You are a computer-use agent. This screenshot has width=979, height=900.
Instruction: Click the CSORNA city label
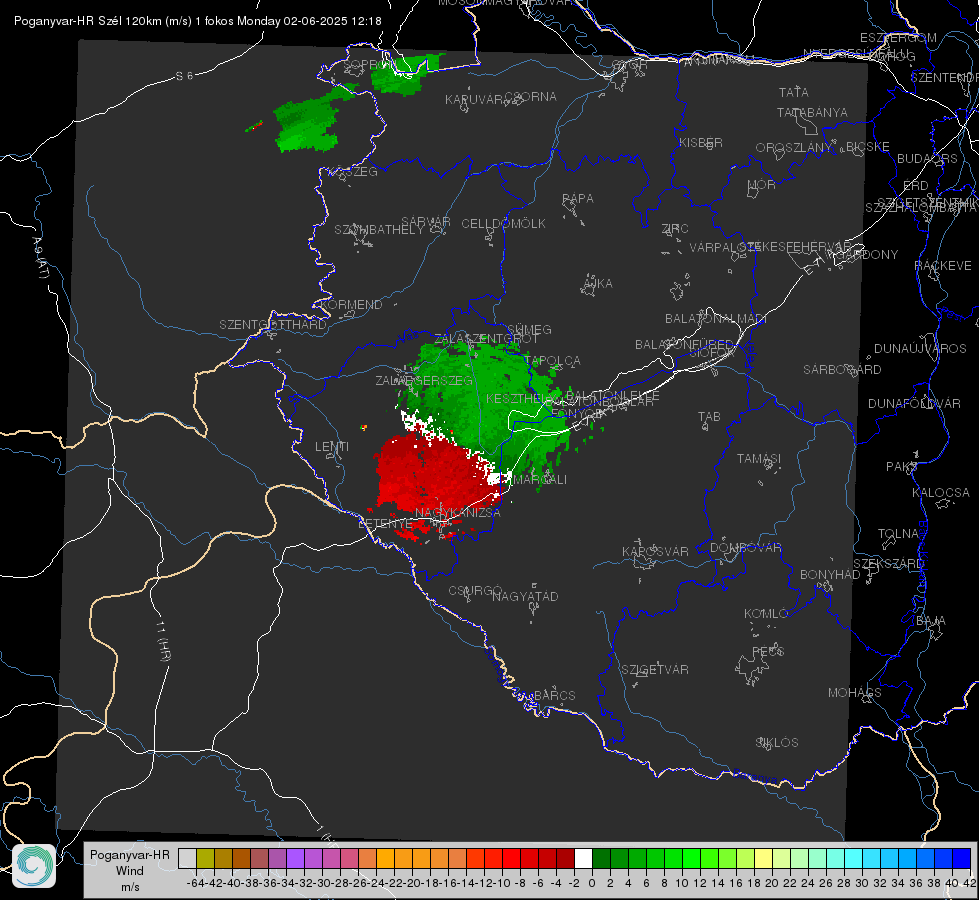tap(531, 97)
